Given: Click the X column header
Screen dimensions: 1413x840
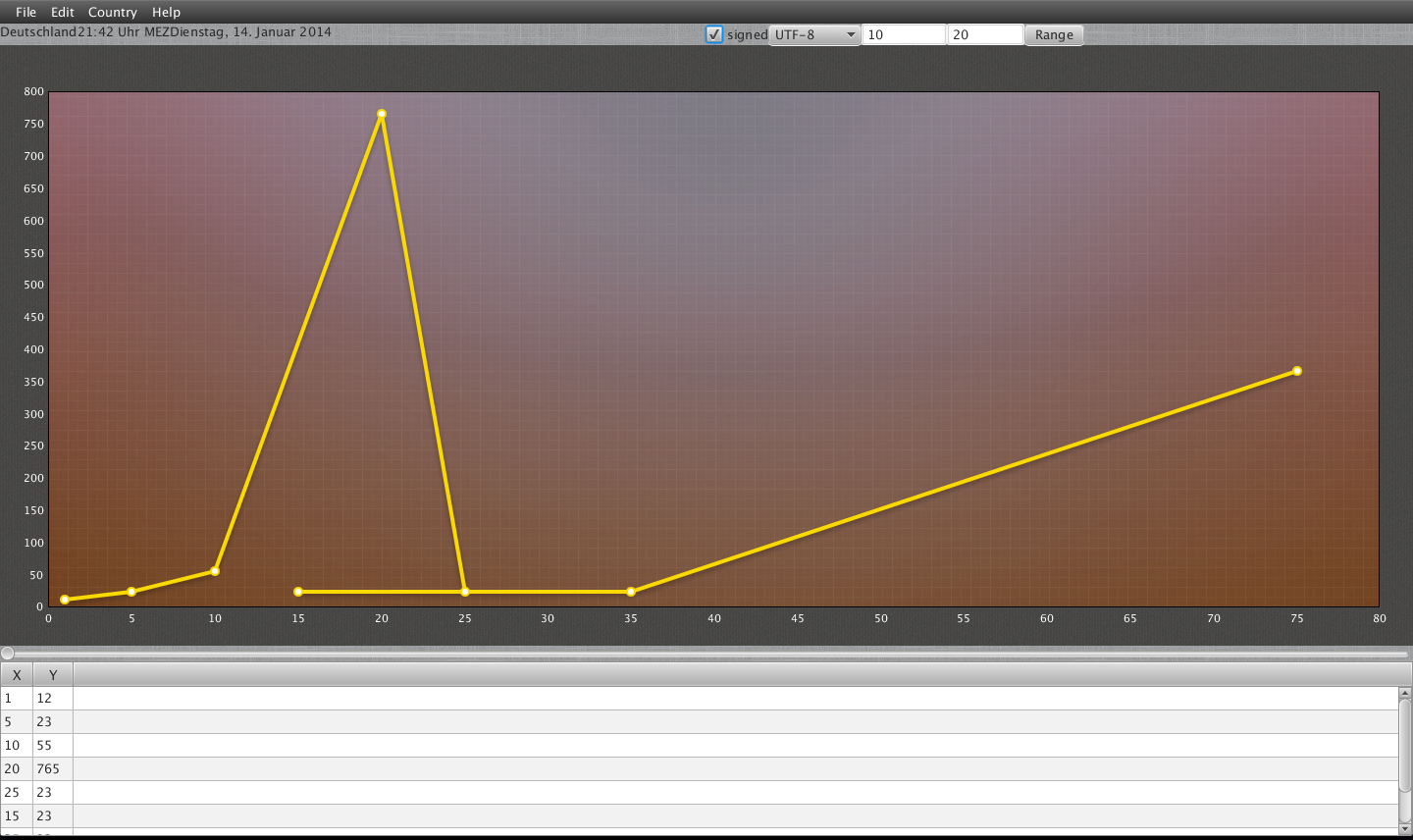Looking at the screenshot, I should click(17, 674).
